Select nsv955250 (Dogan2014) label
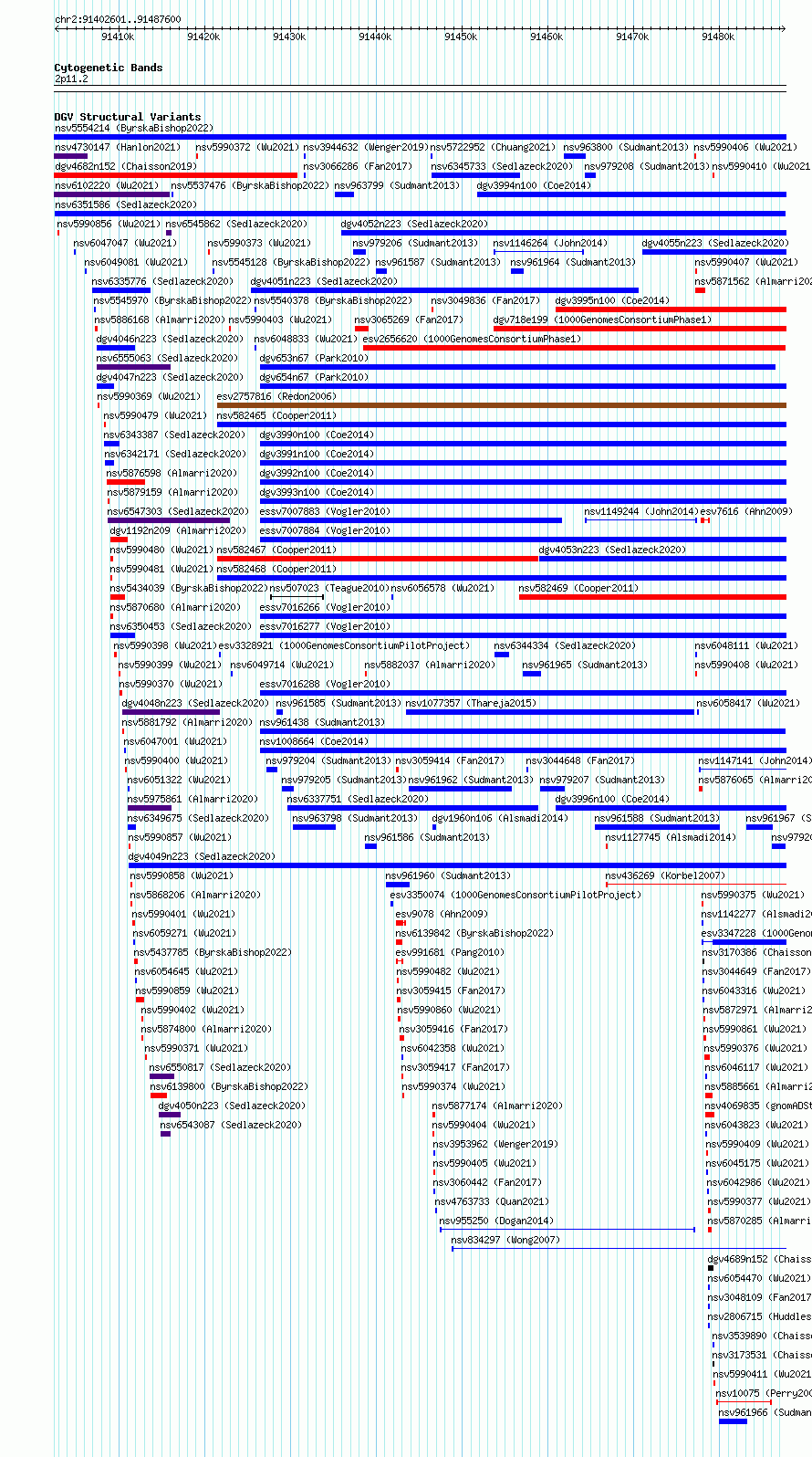Screen dimensions: 812x1457 click(496, 1221)
